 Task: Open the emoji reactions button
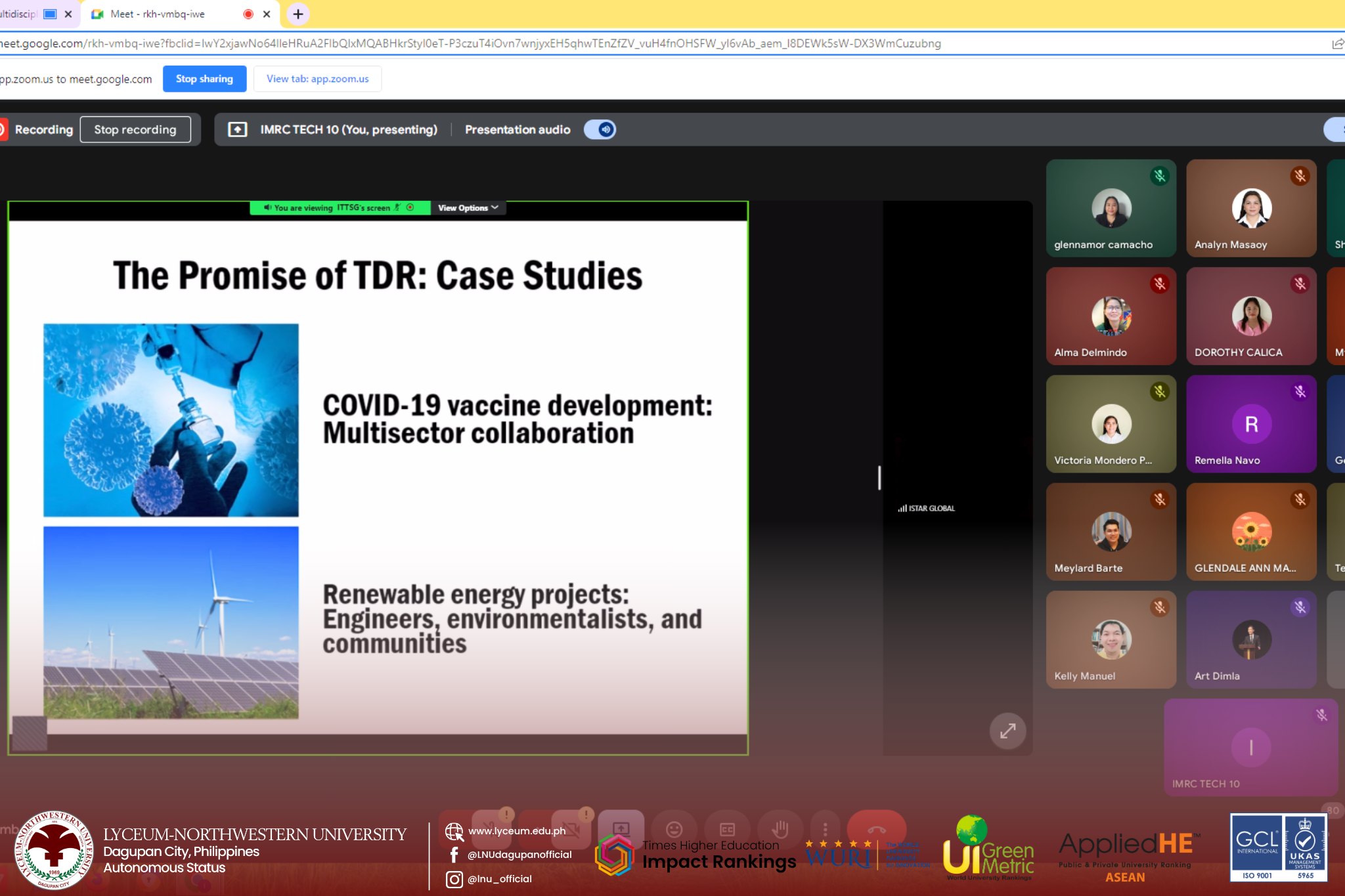coord(674,829)
